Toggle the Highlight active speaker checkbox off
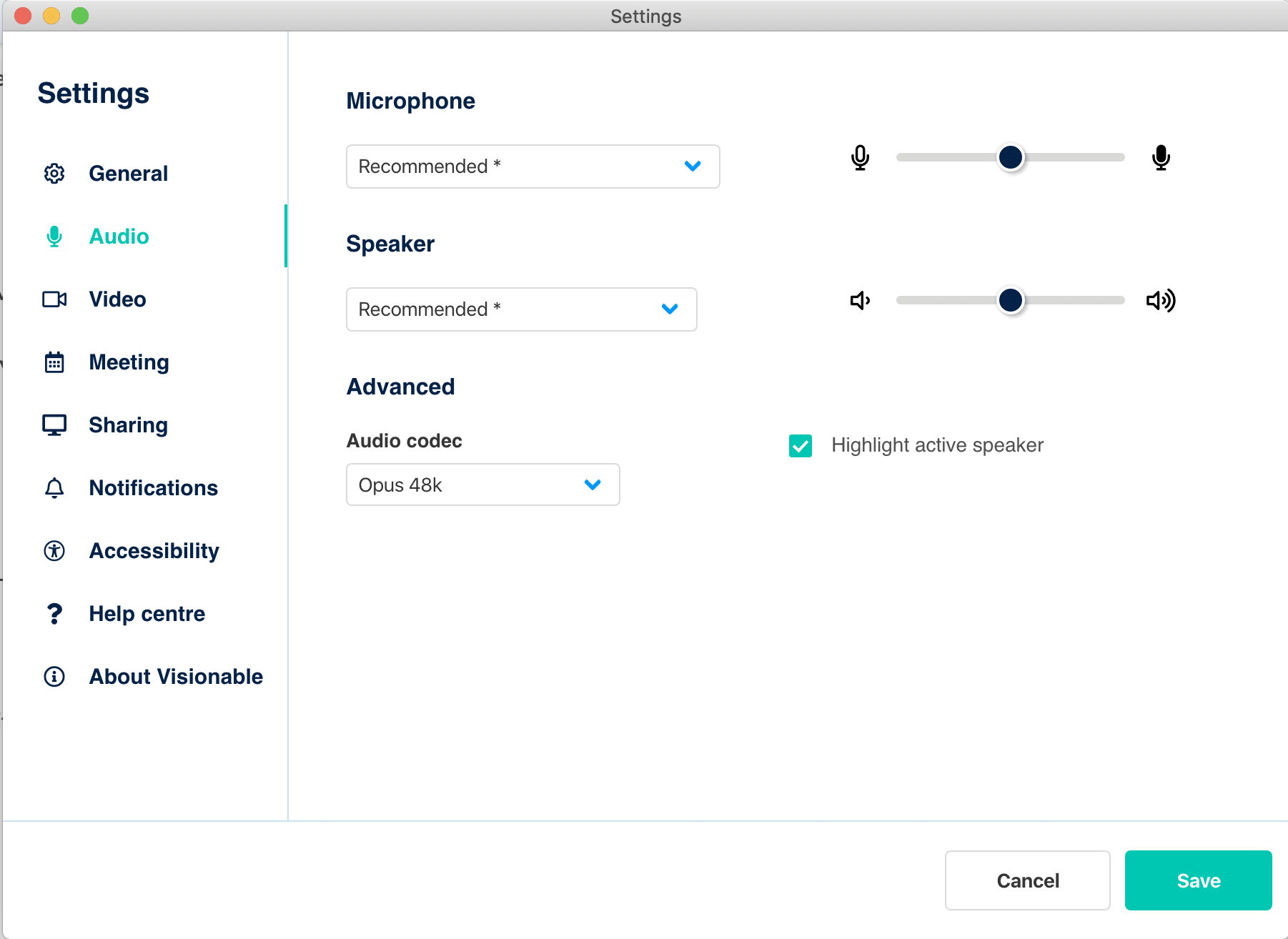This screenshot has width=1288, height=939. (801, 445)
